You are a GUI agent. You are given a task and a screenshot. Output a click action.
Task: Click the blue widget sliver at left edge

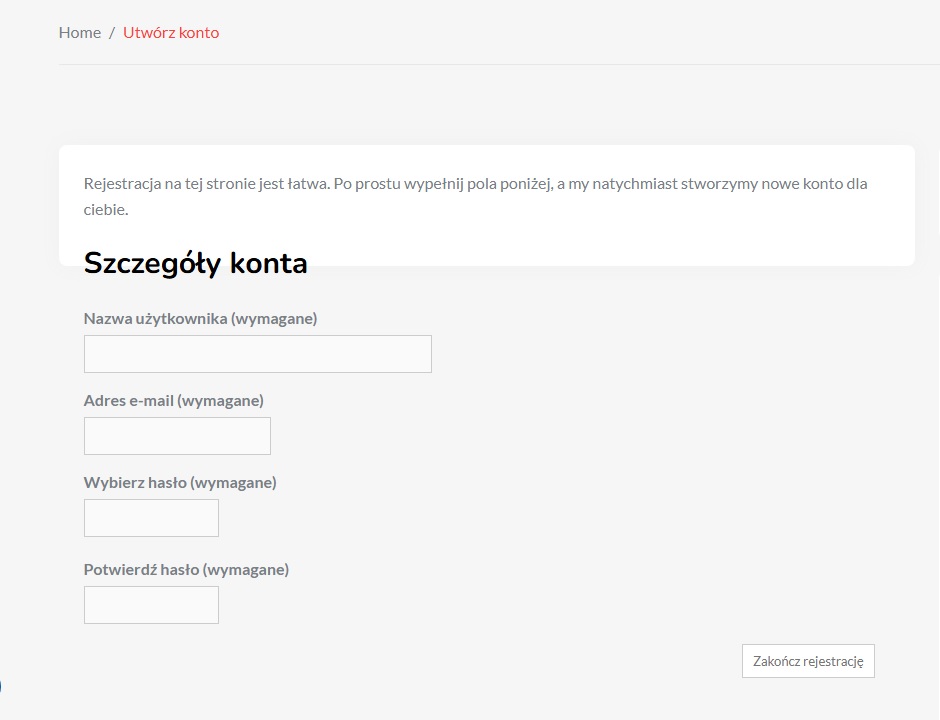click(1, 687)
